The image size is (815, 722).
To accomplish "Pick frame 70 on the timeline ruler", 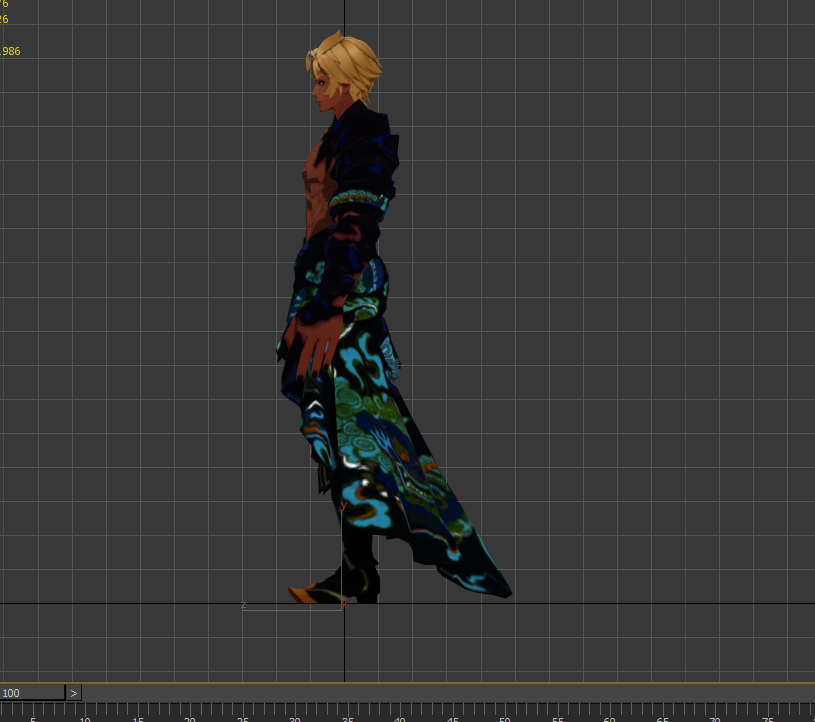I will 714,712.
